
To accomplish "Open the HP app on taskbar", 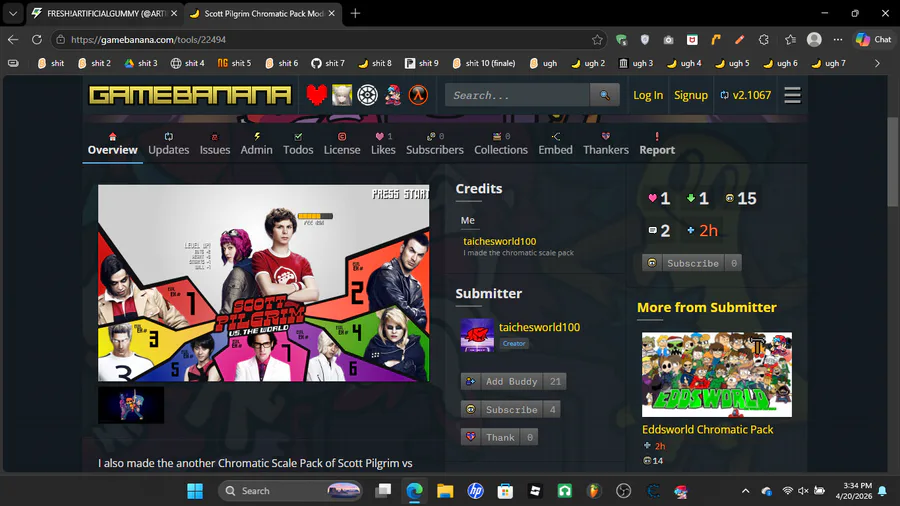I will click(475, 491).
